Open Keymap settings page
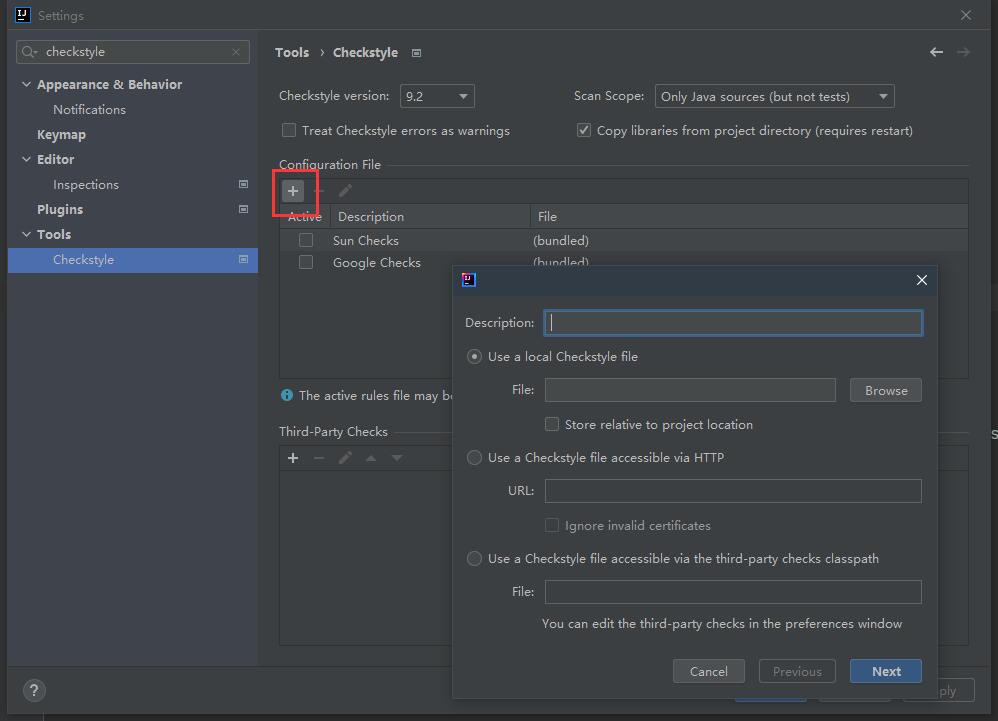 pos(61,134)
